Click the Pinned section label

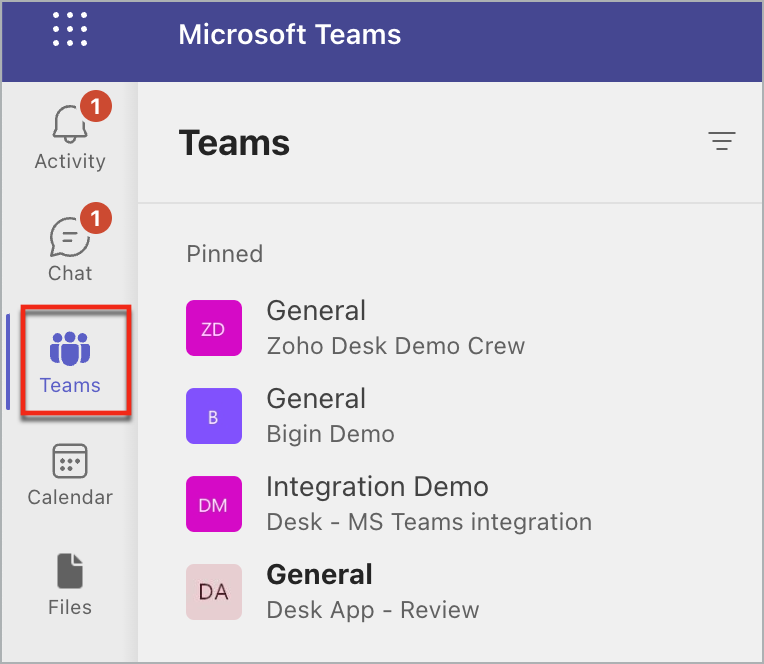(225, 254)
